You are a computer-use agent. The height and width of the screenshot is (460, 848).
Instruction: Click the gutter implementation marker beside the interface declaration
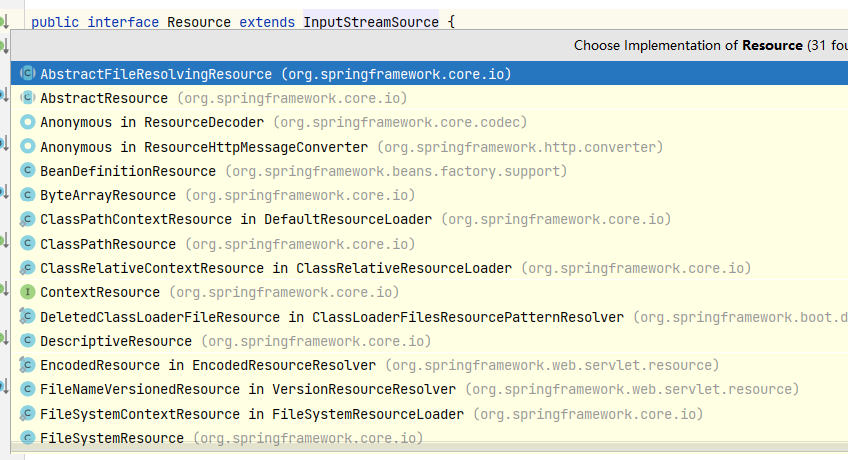coord(4,22)
